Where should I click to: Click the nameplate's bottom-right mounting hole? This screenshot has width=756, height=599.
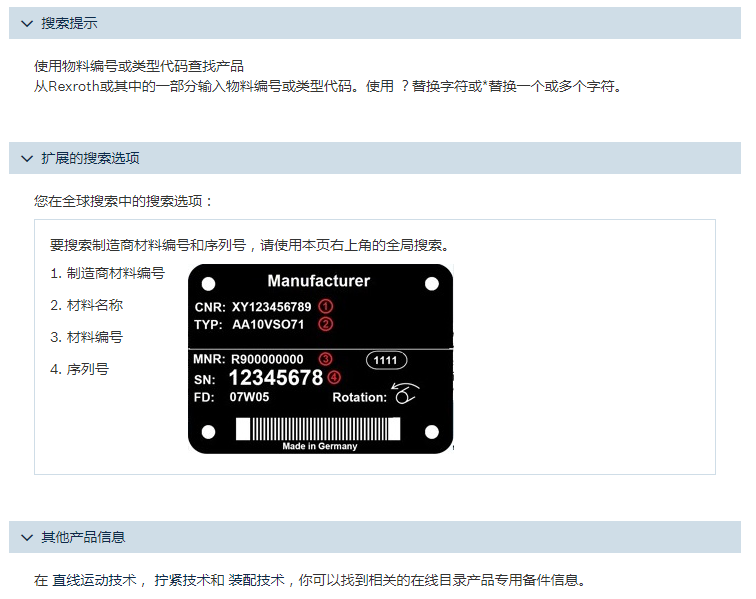[x=432, y=431]
